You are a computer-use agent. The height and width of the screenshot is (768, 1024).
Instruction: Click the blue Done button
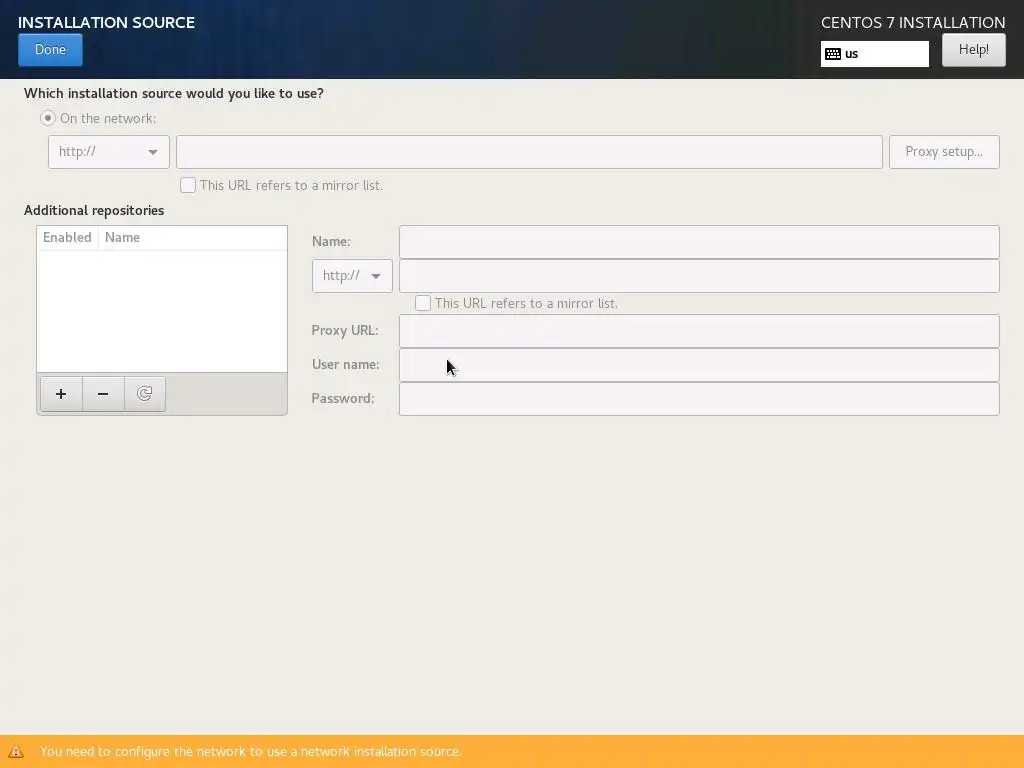[x=50, y=50]
